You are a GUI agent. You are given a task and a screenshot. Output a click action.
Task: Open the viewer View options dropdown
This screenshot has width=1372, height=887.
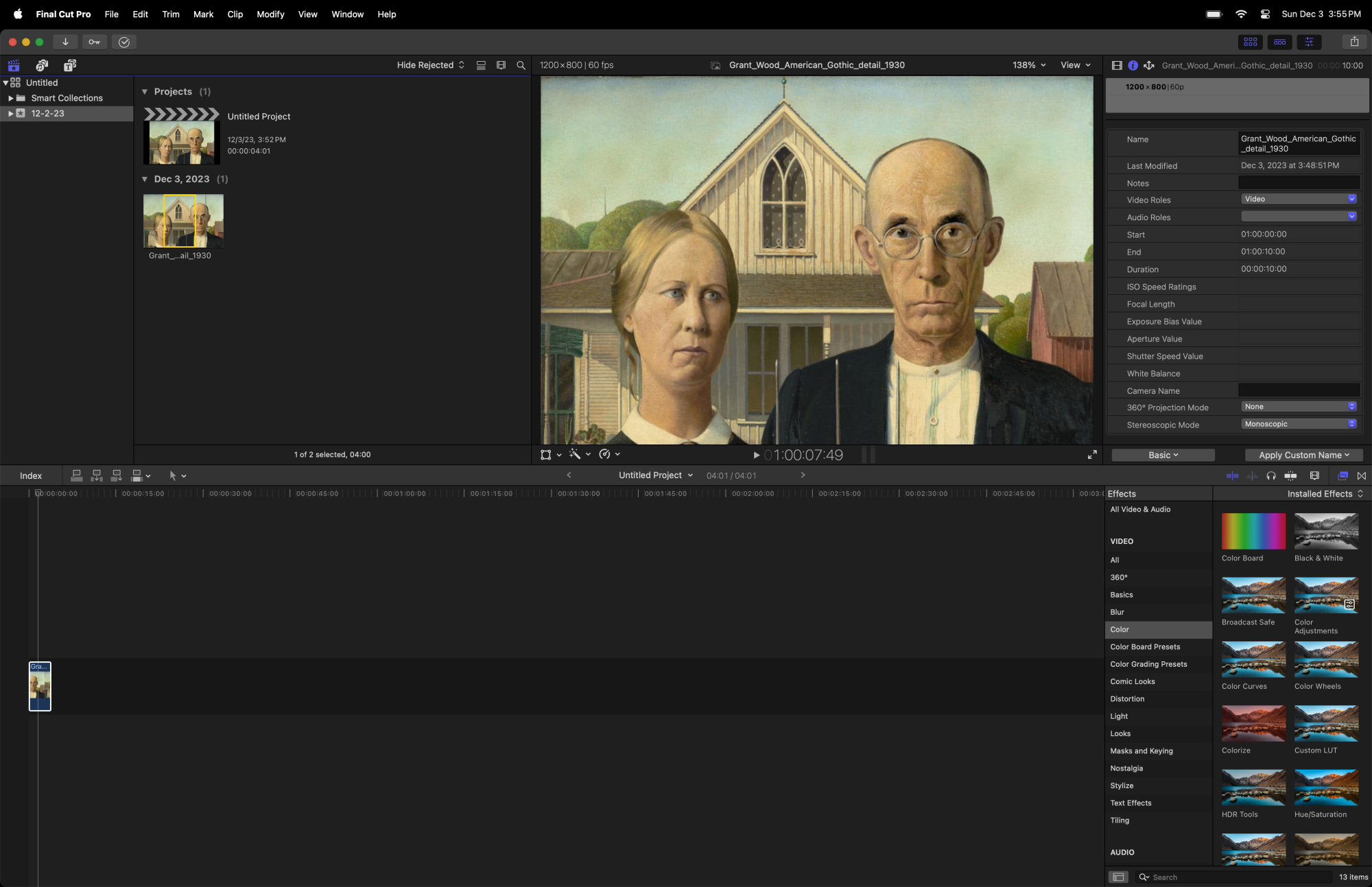coord(1075,65)
